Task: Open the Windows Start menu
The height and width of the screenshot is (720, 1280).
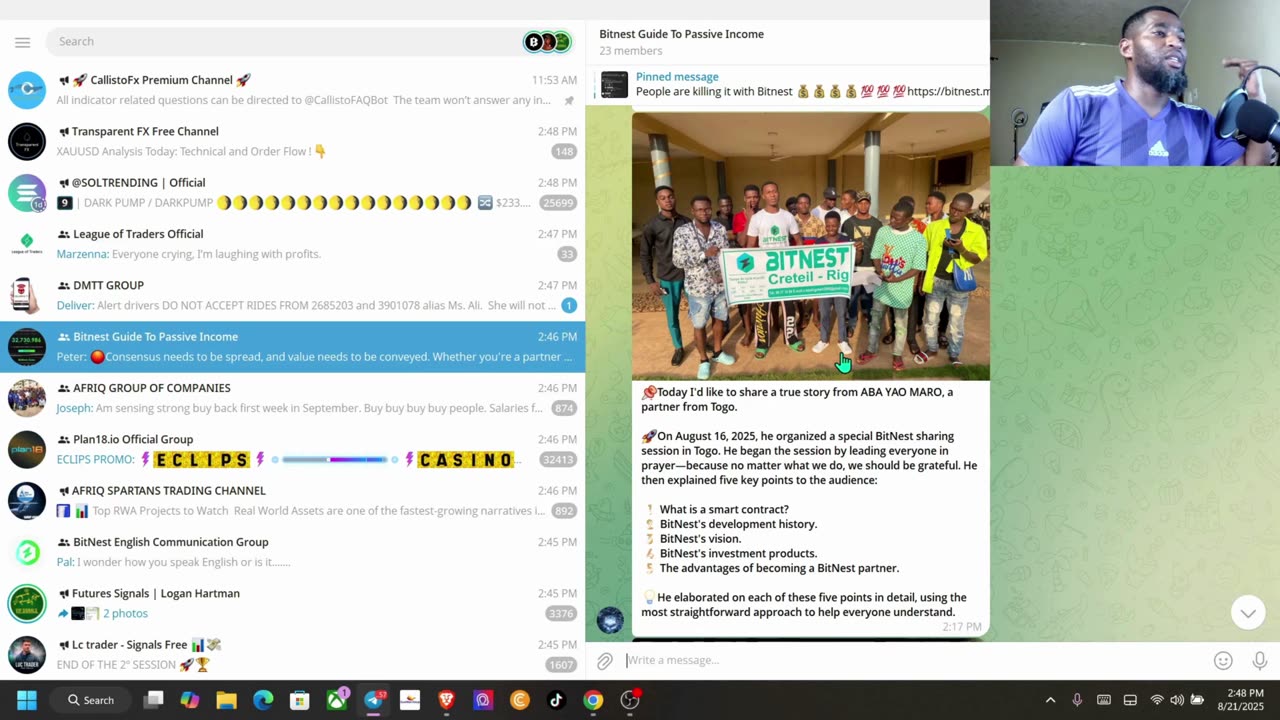Action: pyautogui.click(x=26, y=700)
